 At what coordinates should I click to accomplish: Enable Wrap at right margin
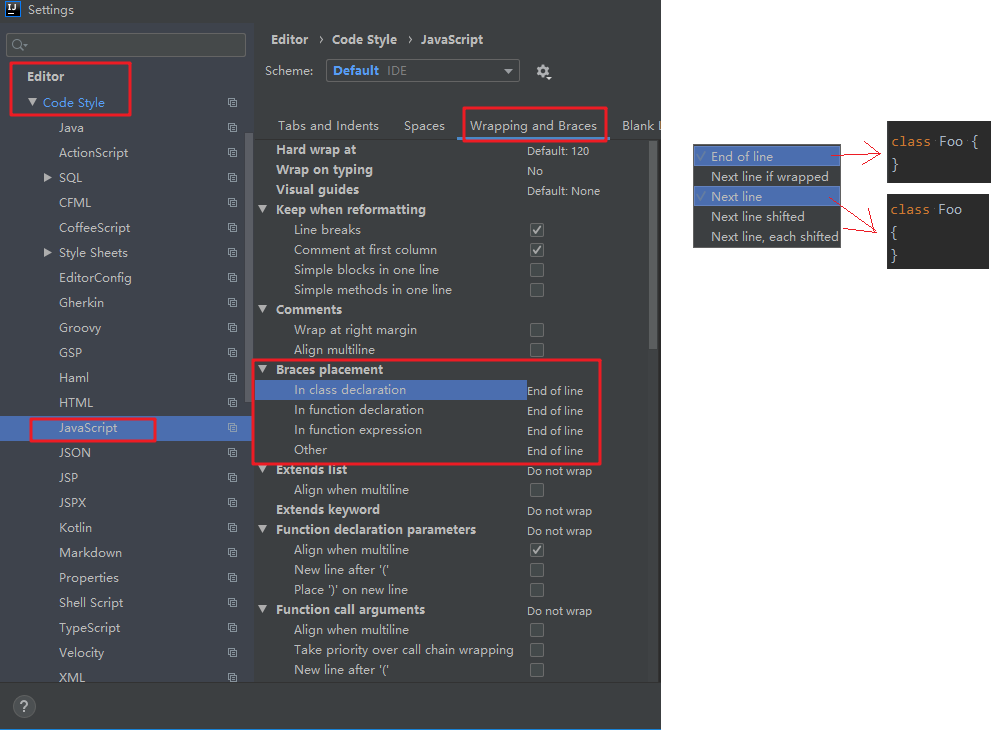pyautogui.click(x=537, y=330)
